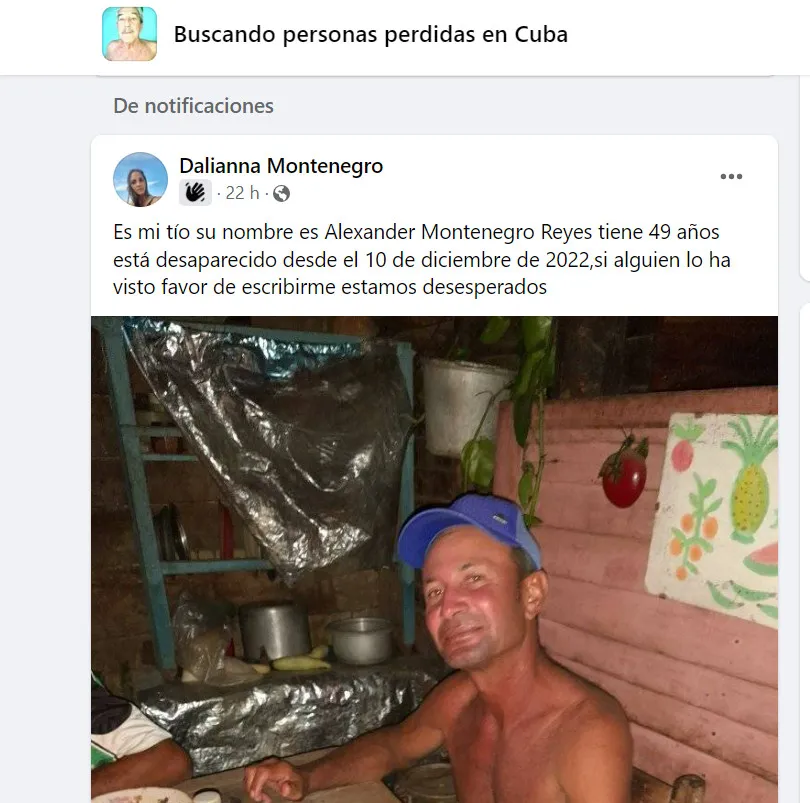Open the missing man's photo in the post
Screen dimensions: 810x803
(x=434, y=559)
